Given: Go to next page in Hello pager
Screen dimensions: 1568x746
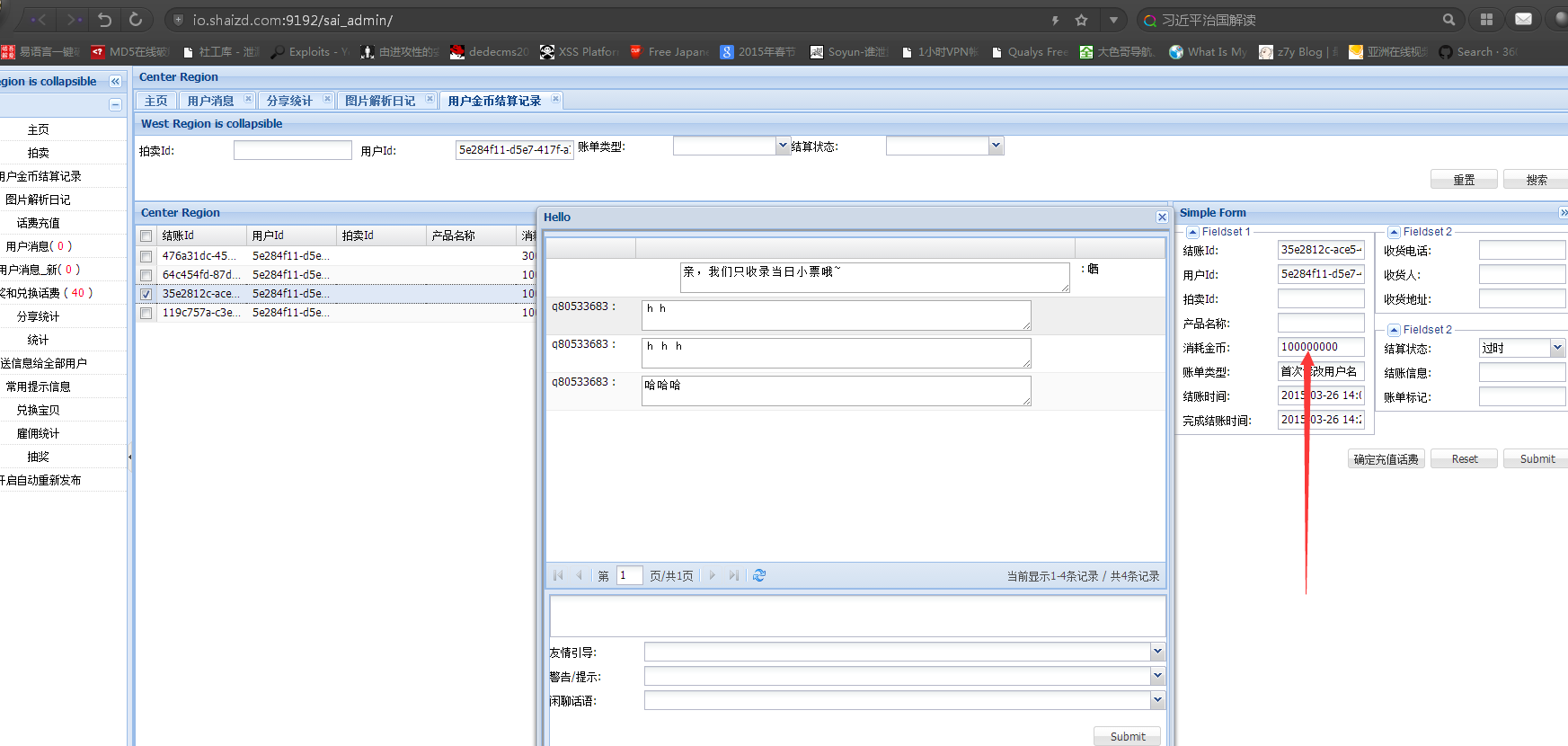Looking at the screenshot, I should pyautogui.click(x=713, y=575).
